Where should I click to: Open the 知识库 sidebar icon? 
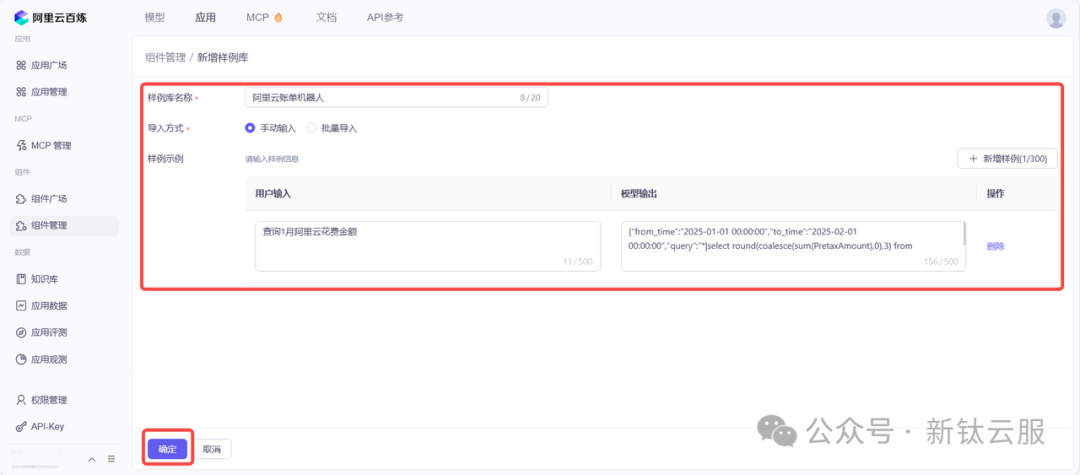click(x=21, y=279)
